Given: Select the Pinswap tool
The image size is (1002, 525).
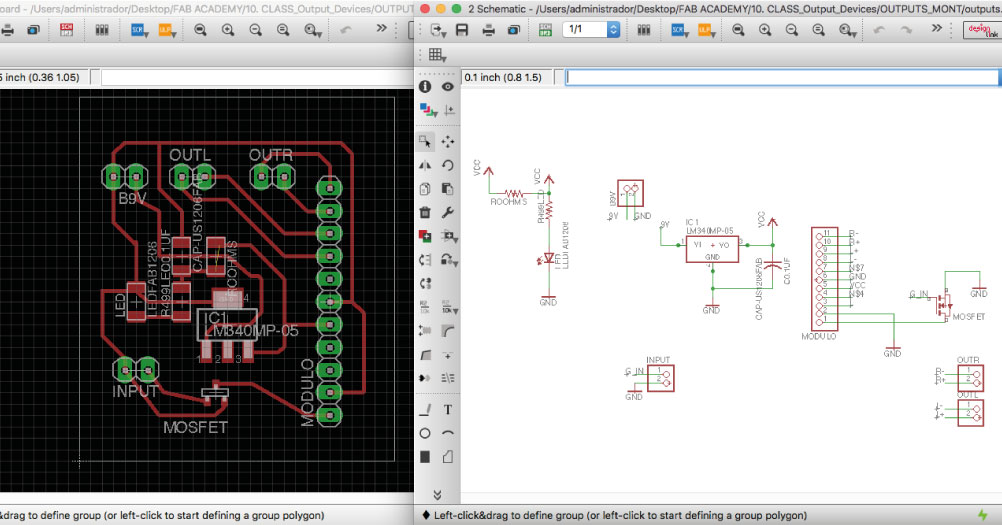Looking at the screenshot, I should pos(425,260).
